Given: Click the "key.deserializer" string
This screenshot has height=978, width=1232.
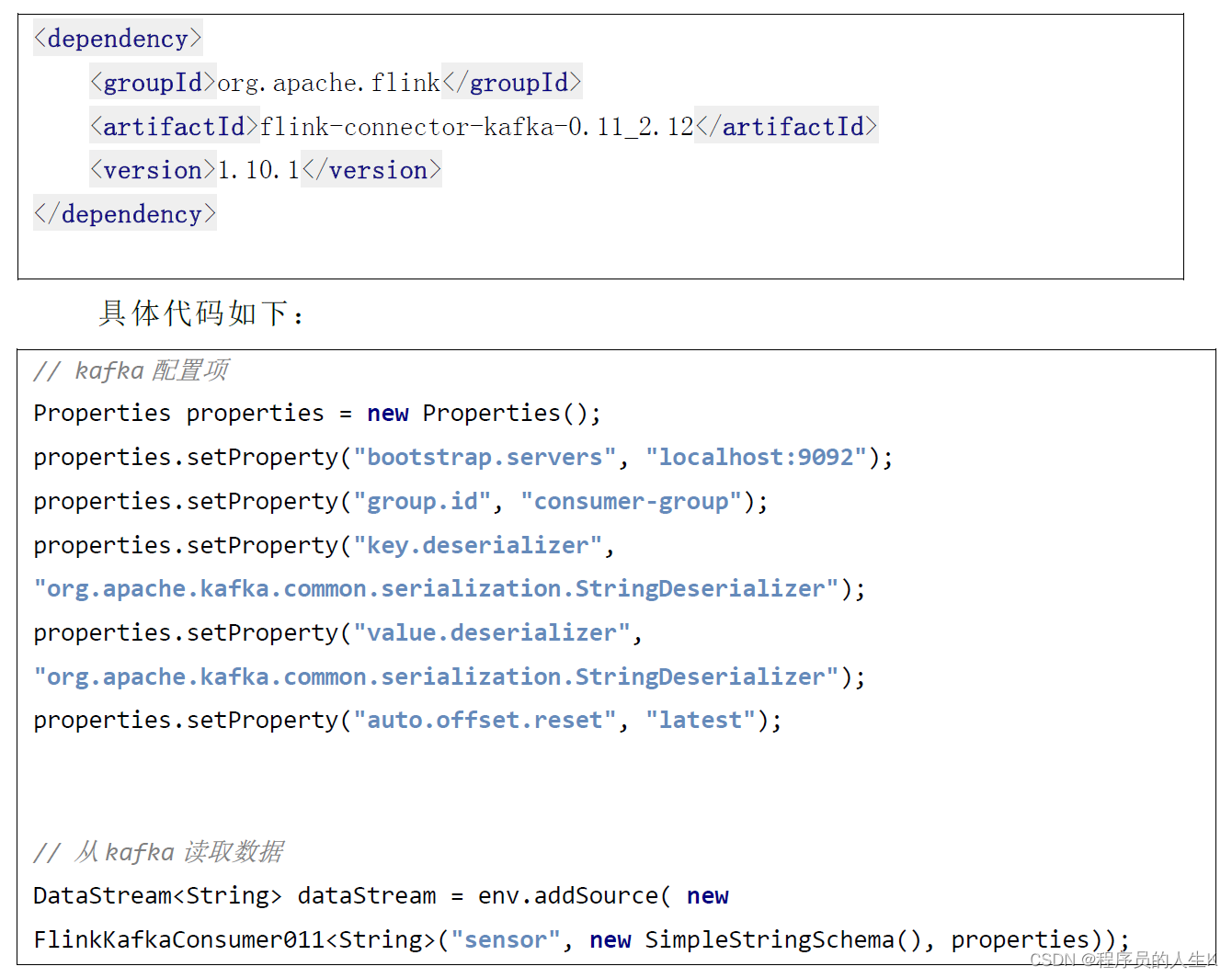Looking at the screenshot, I should [x=477, y=545].
